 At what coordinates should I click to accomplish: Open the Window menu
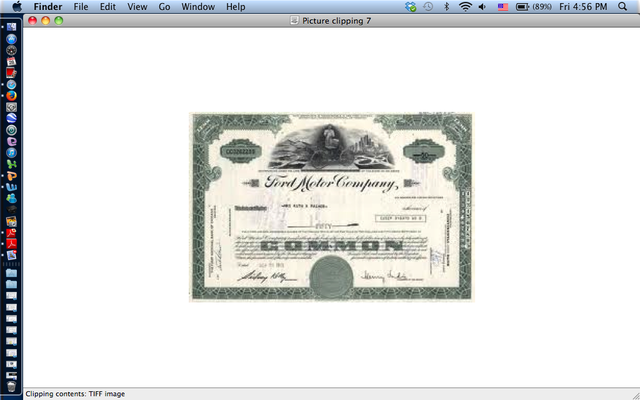tap(198, 7)
